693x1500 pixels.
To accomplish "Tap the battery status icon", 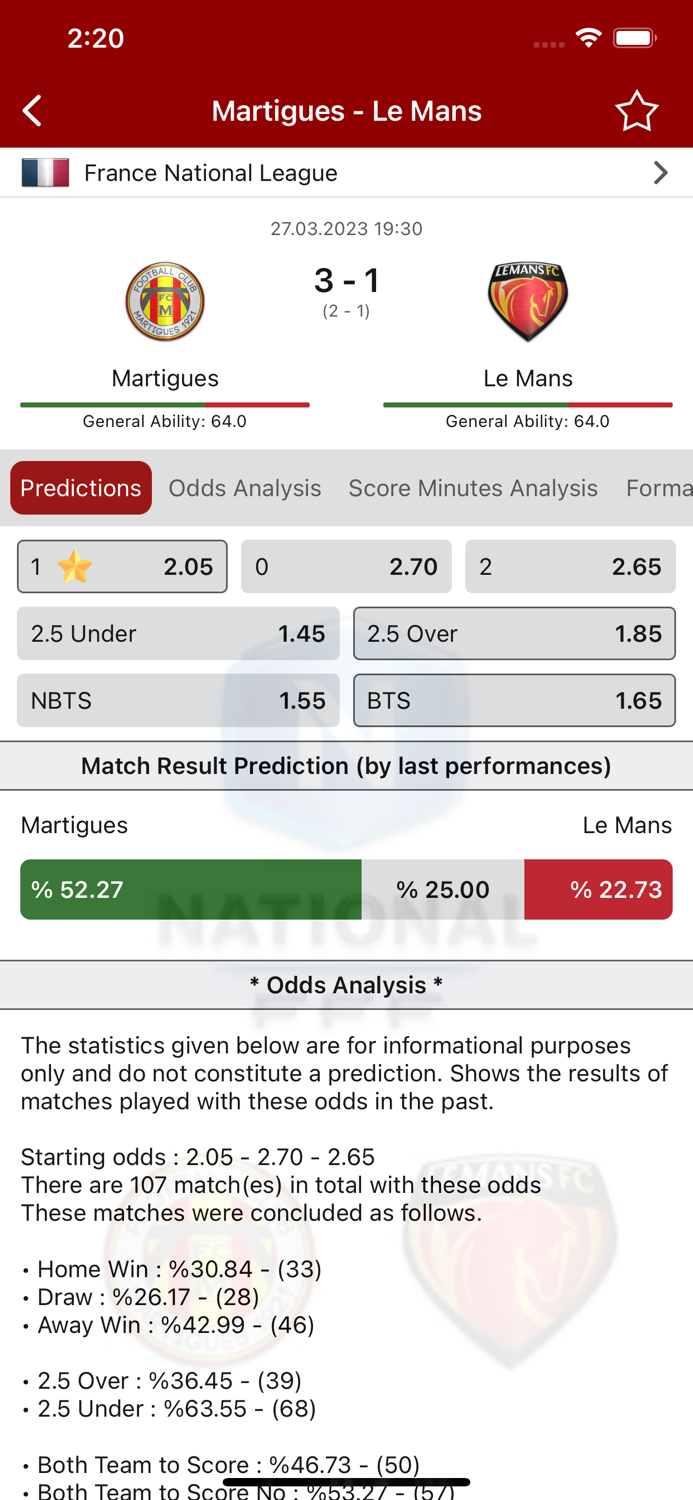I will point(635,38).
